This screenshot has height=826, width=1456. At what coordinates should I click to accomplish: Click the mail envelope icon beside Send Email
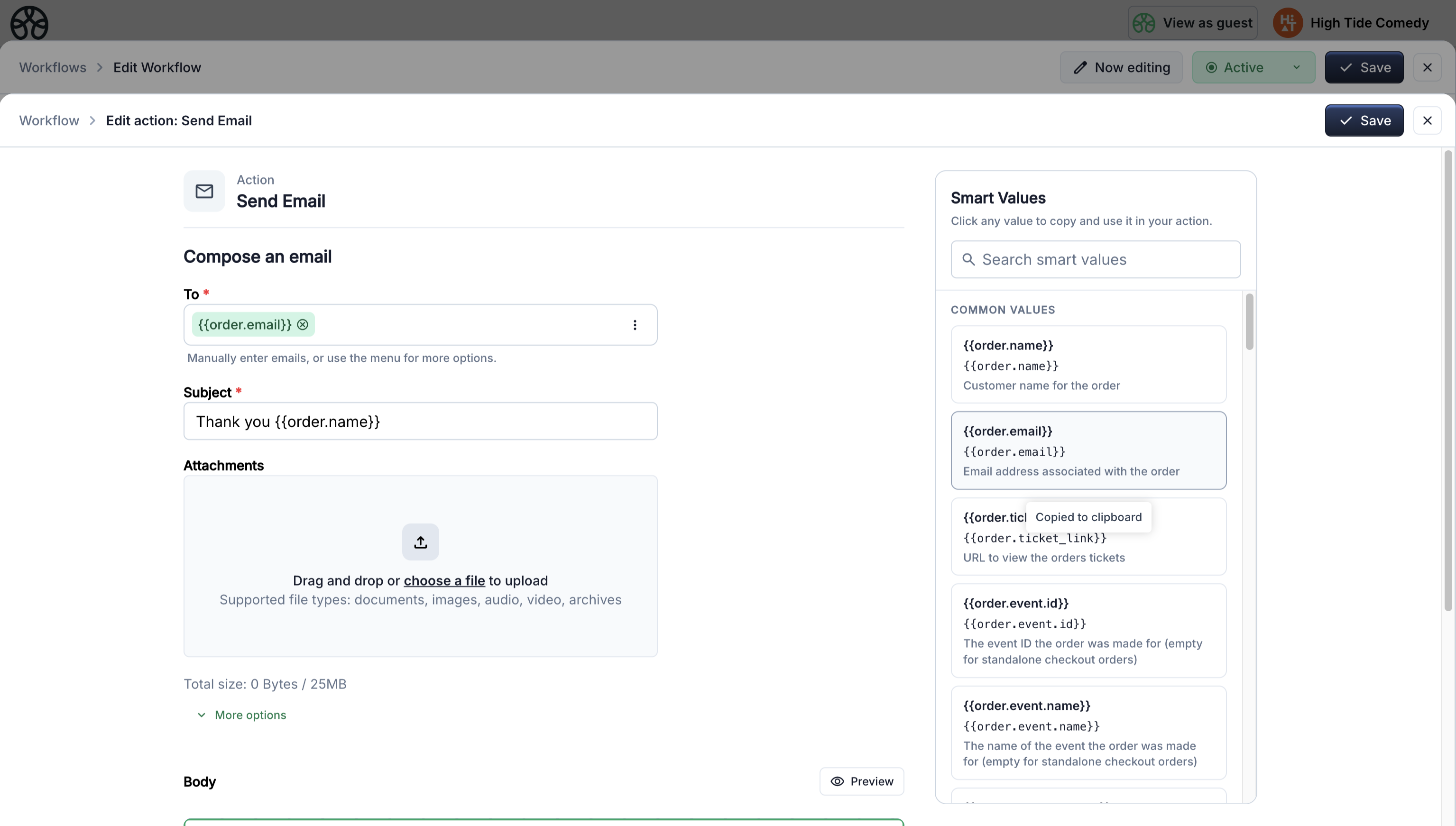204,191
